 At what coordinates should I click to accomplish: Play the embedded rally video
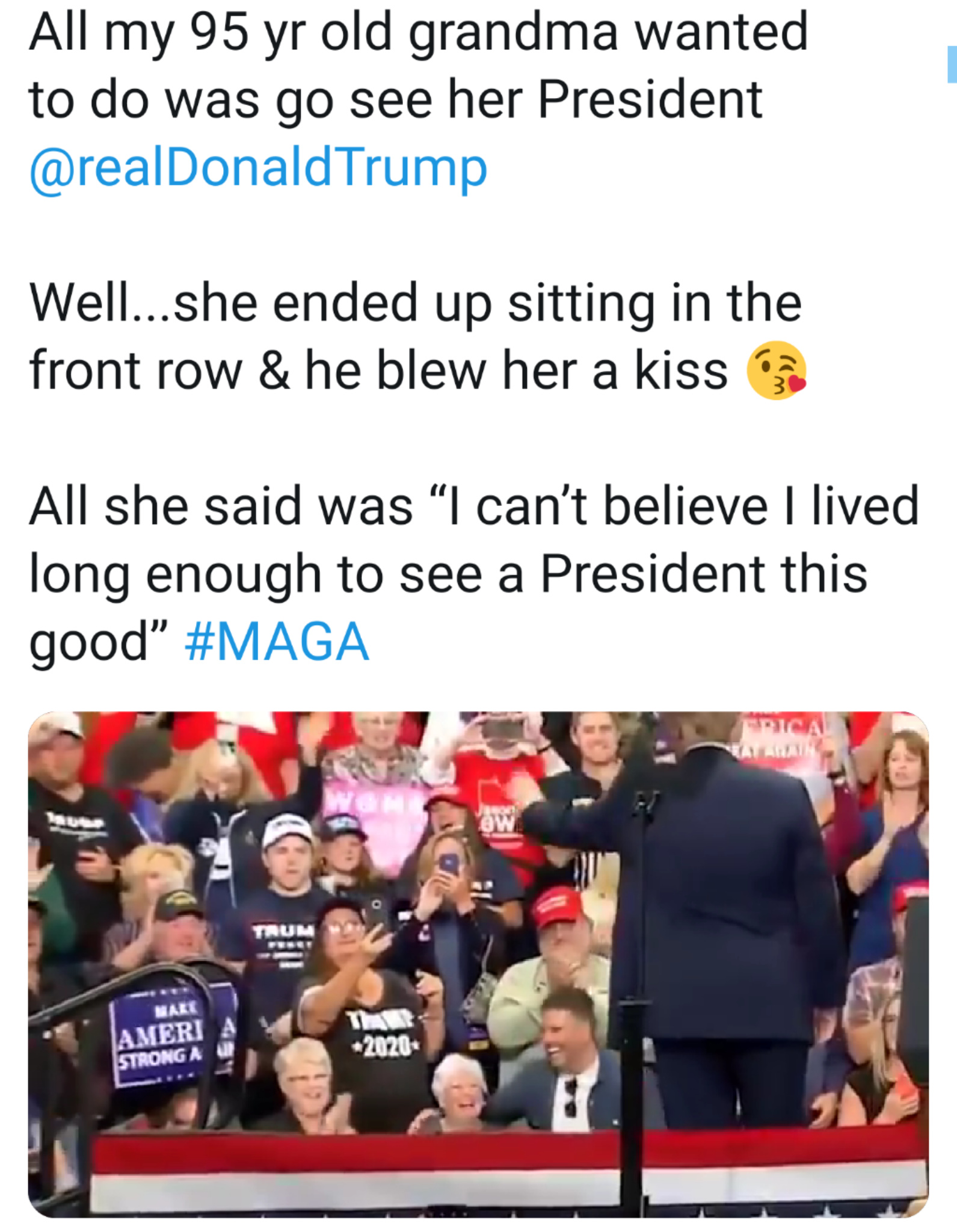[478, 964]
